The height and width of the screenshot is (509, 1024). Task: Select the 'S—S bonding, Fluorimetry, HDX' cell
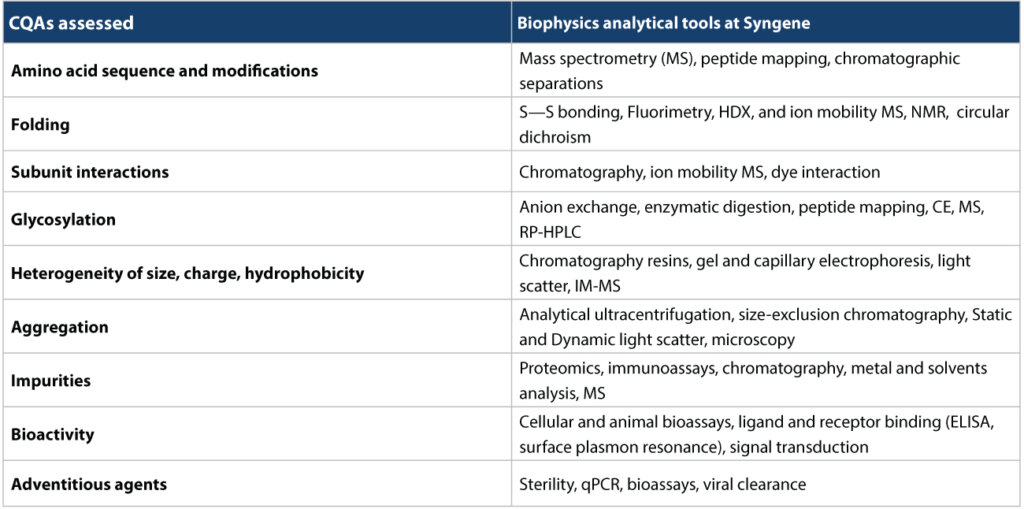[x=765, y=125]
